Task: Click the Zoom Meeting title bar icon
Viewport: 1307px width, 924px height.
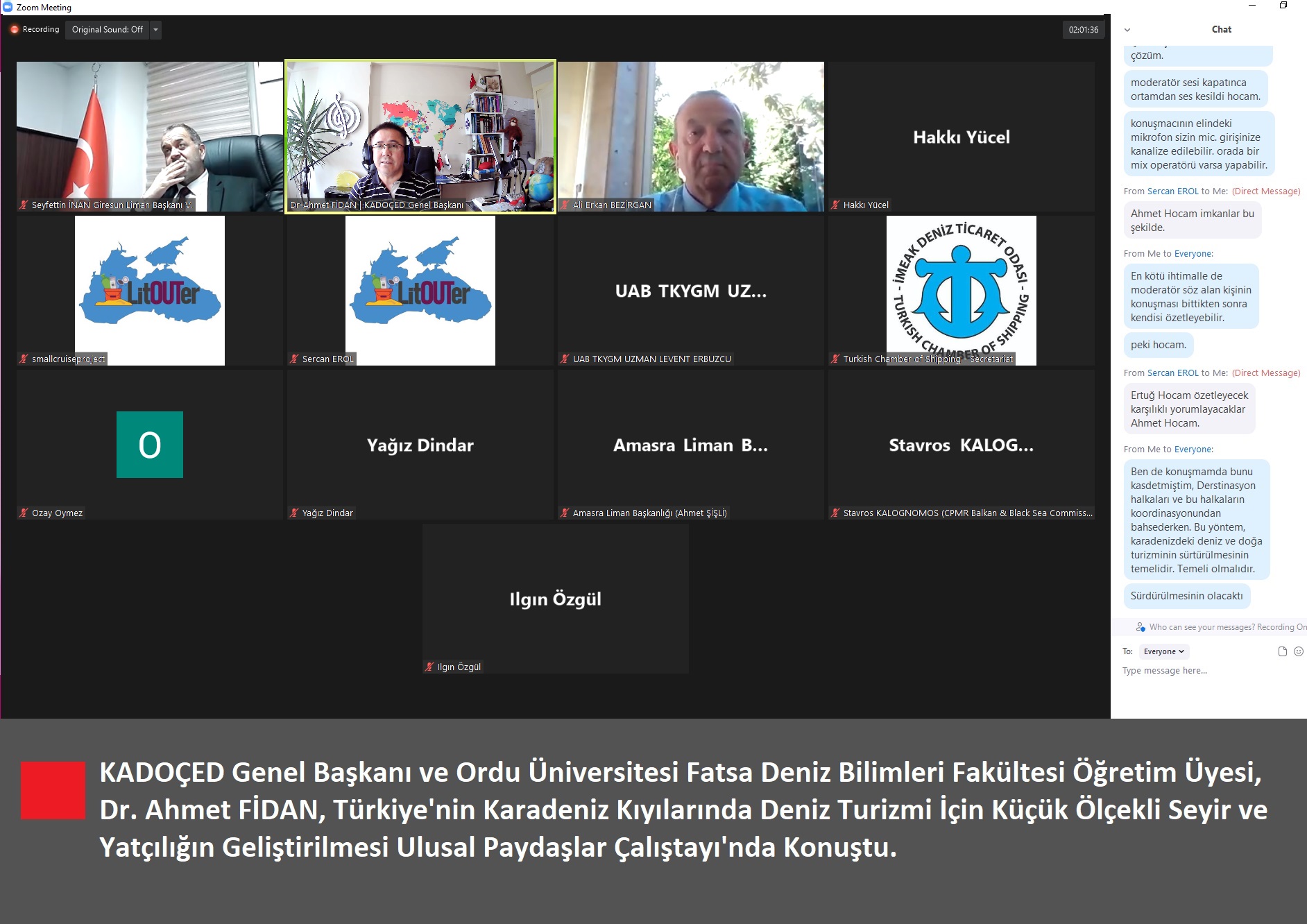Action: click(x=8, y=7)
